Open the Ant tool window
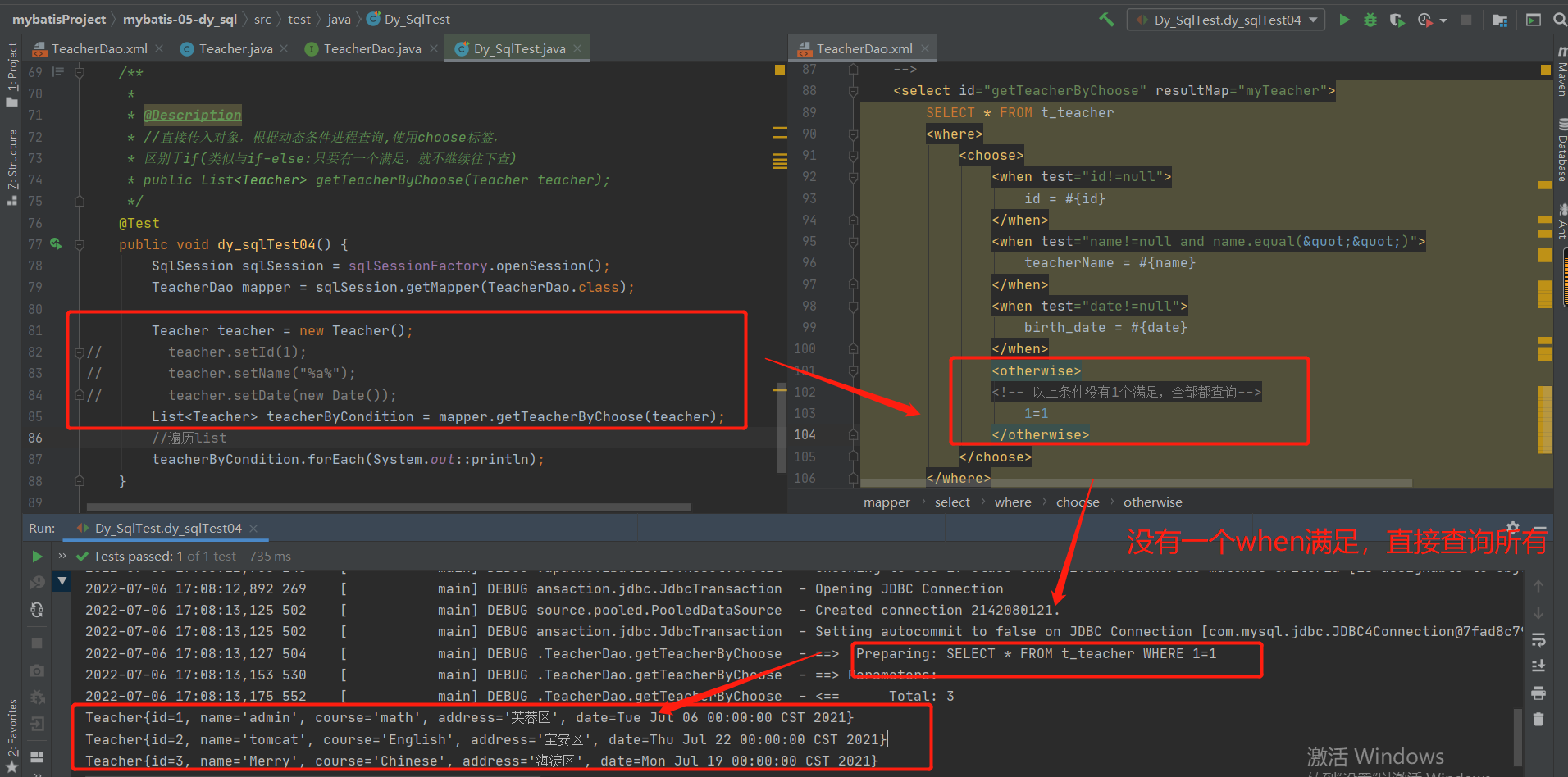 [1561, 221]
